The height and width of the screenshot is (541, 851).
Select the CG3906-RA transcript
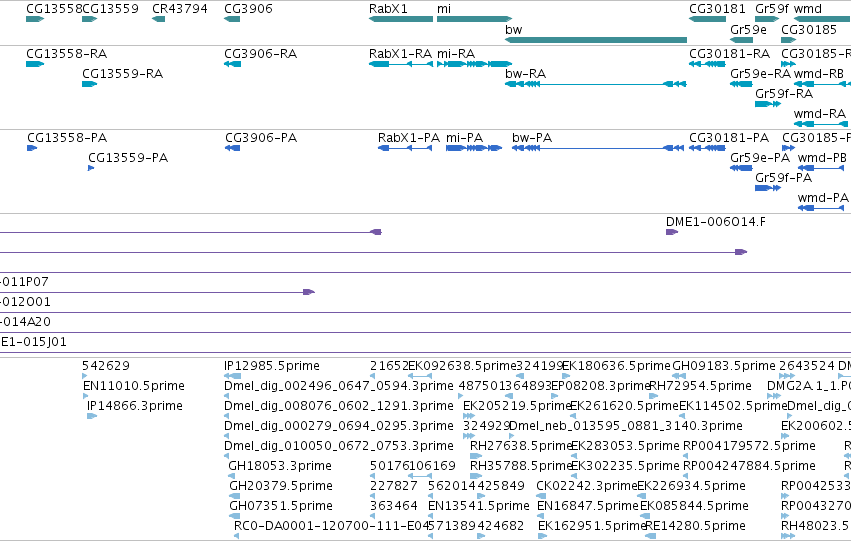click(x=261, y=54)
